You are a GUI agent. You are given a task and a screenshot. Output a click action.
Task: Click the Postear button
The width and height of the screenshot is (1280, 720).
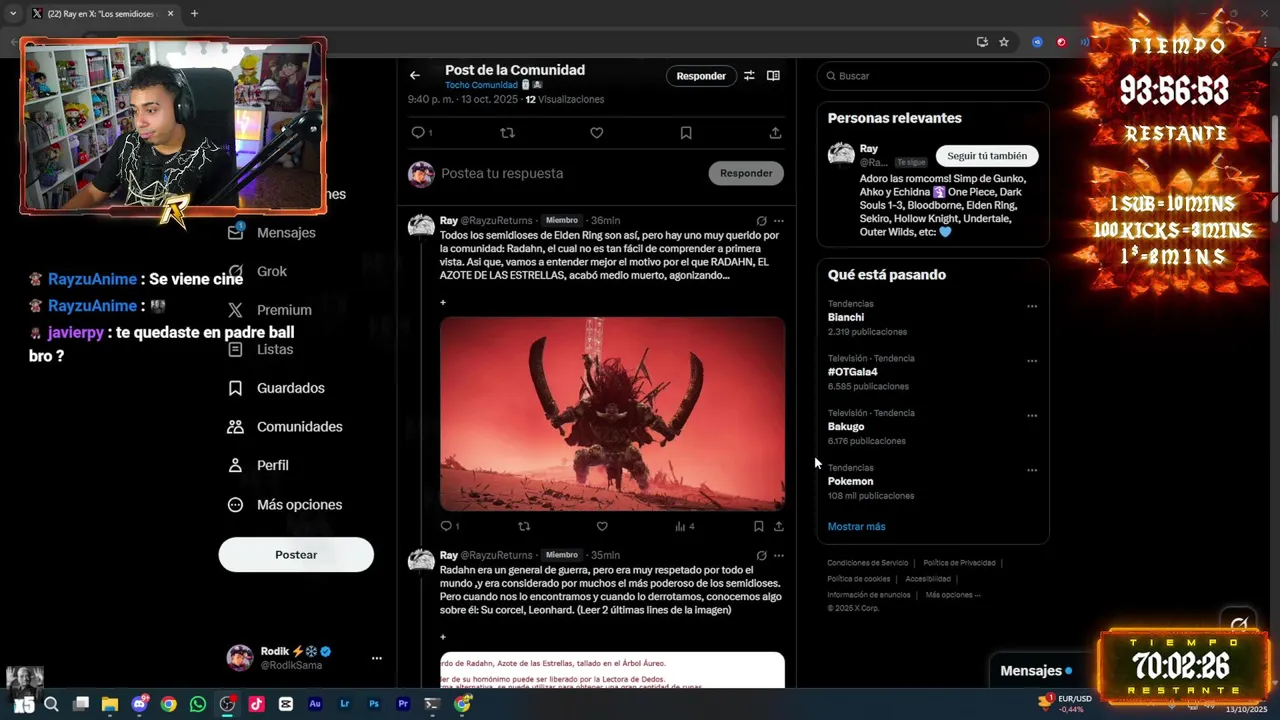click(296, 555)
